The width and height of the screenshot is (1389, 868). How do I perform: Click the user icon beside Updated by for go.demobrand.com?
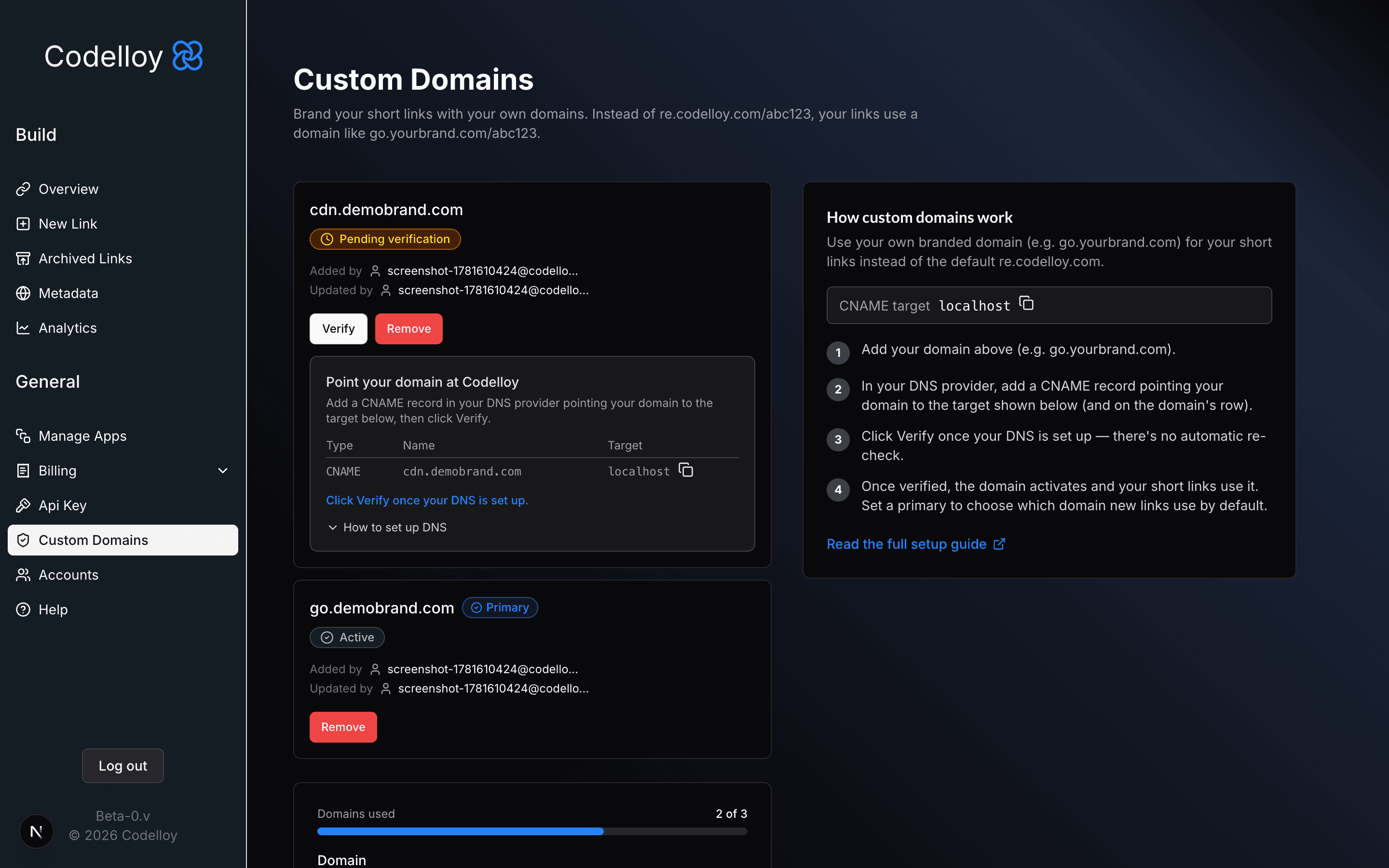(386, 689)
